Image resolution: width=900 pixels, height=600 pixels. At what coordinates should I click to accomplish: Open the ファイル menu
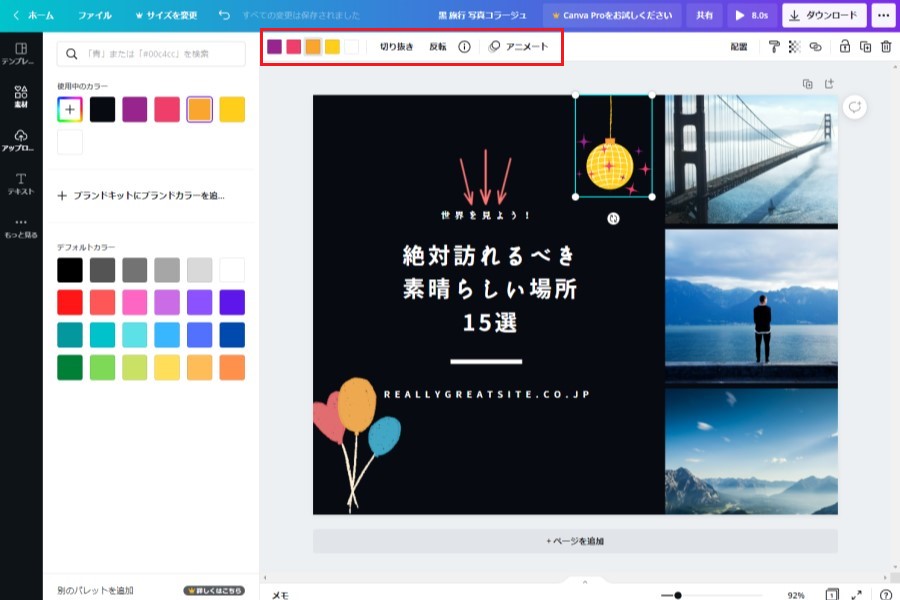point(95,16)
